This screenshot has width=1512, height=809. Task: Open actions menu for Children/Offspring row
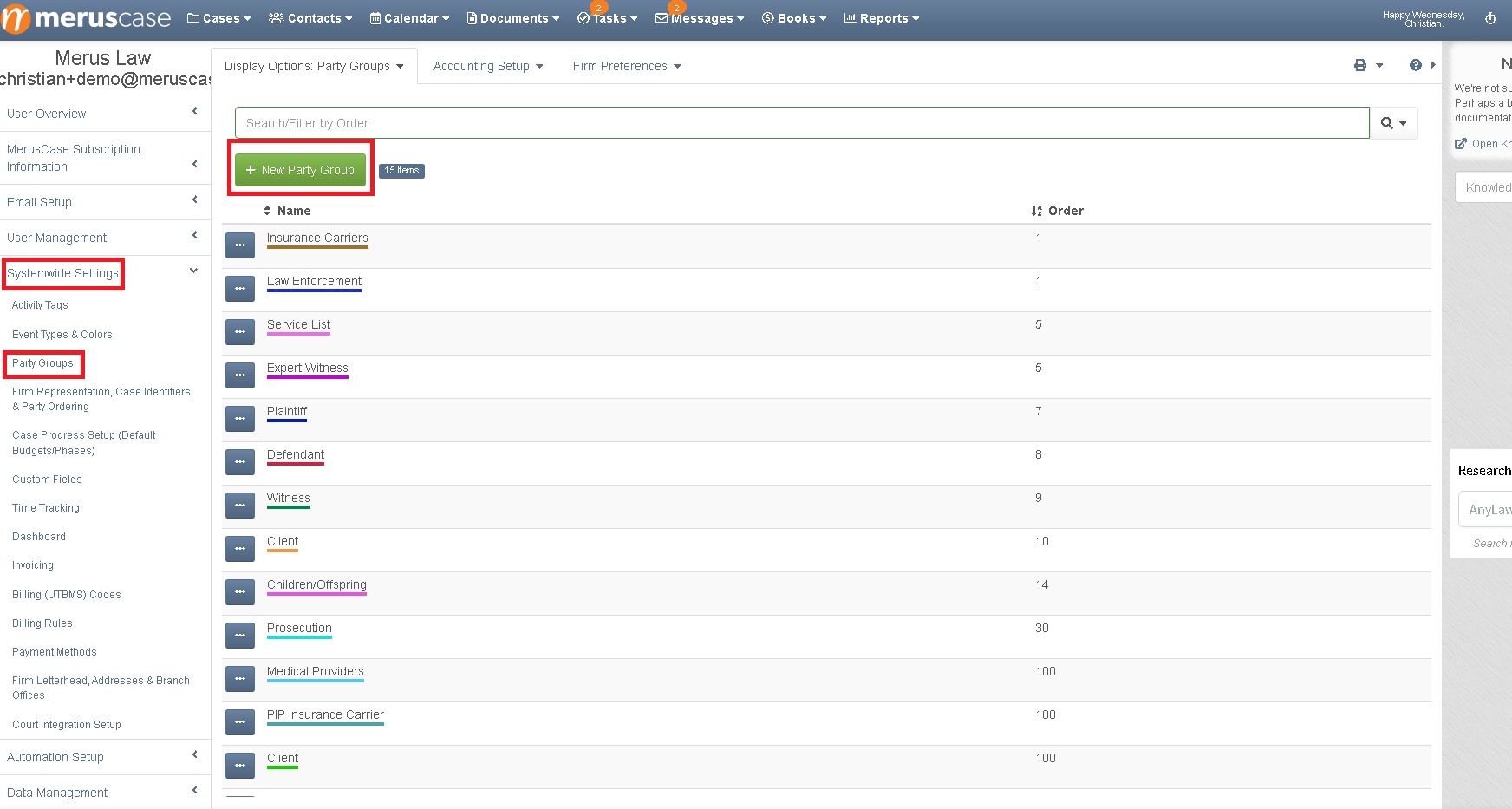coord(240,592)
